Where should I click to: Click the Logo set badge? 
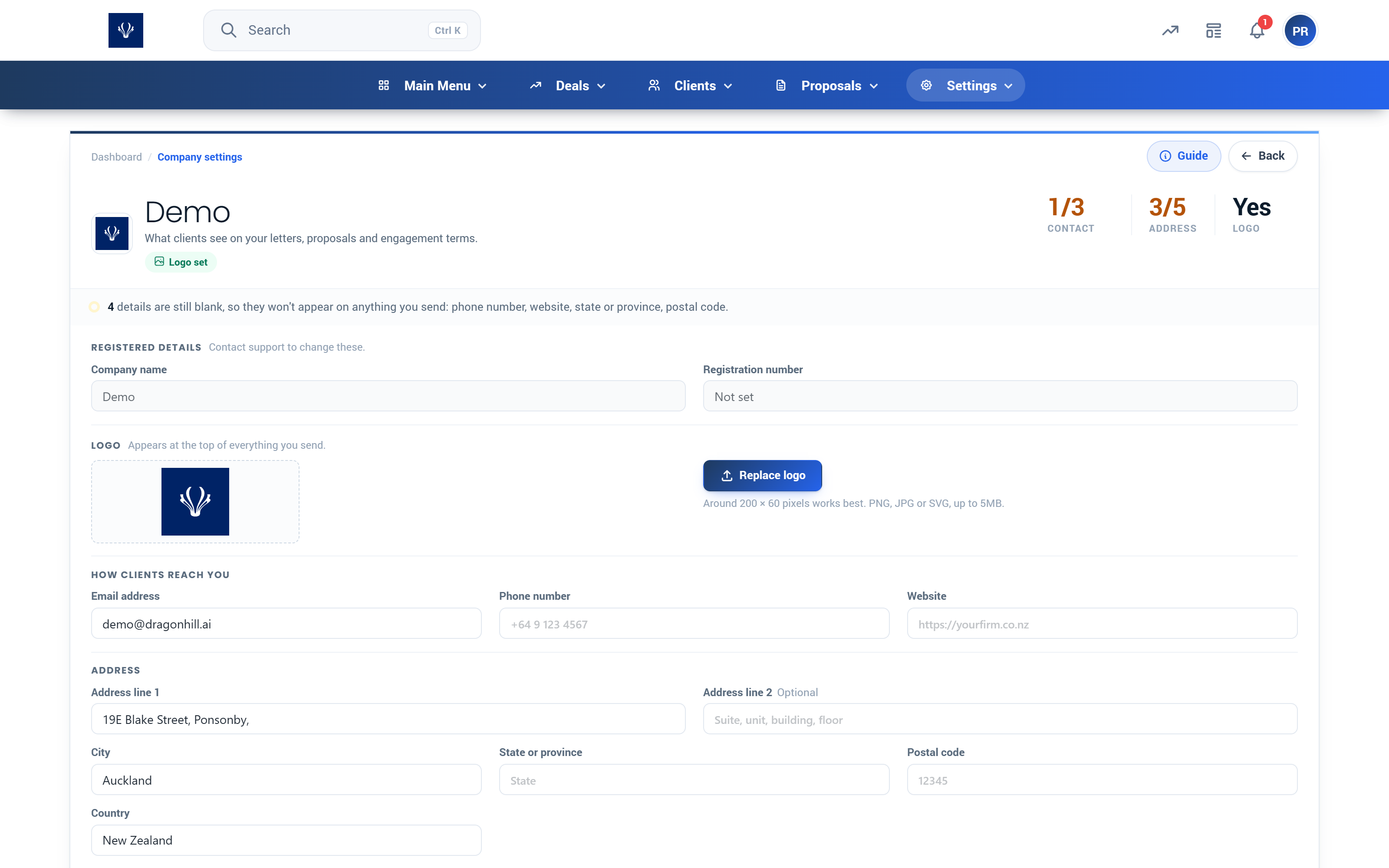point(181,262)
